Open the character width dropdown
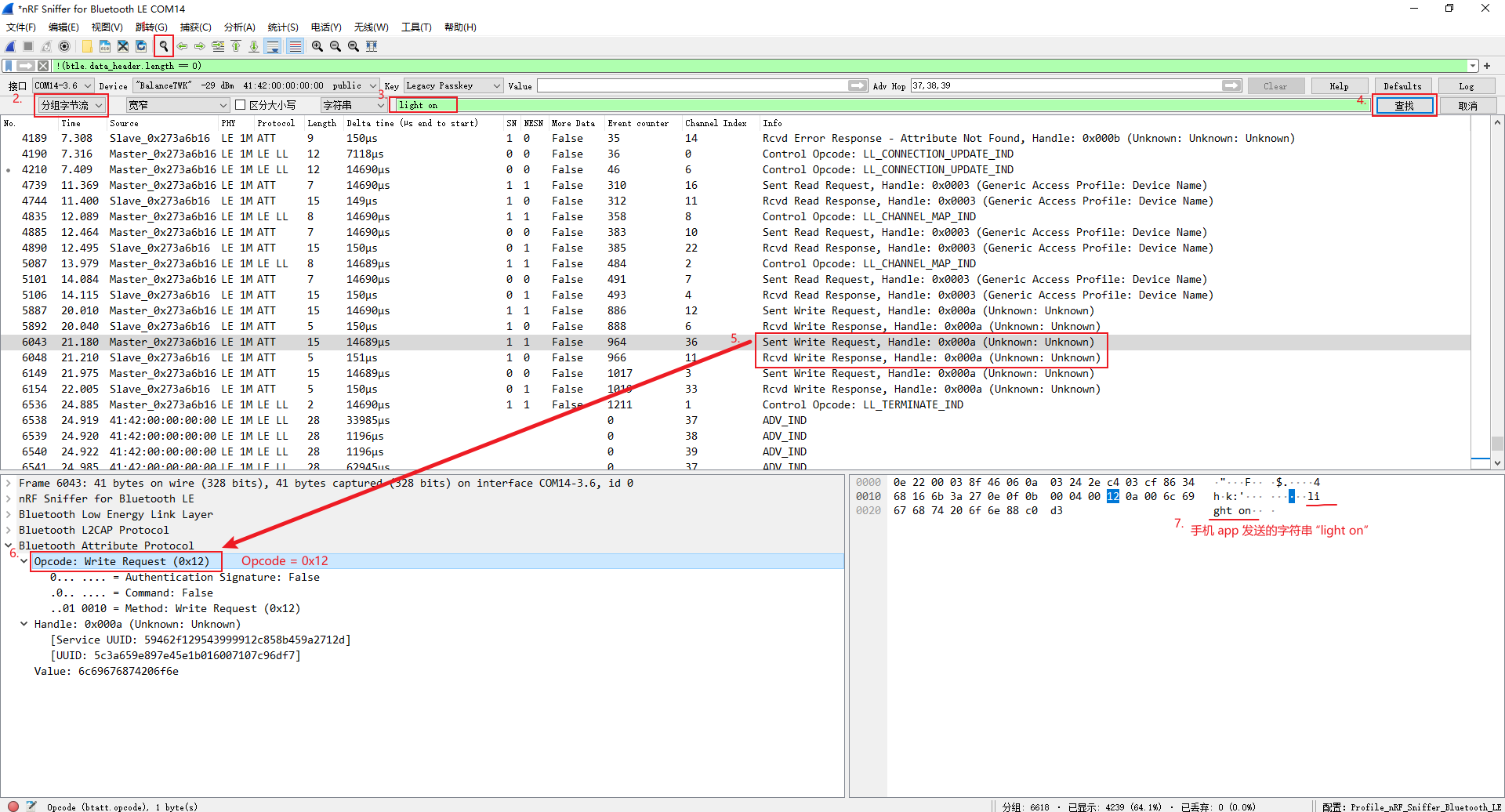Image resolution: width=1505 pixels, height=812 pixels. (177, 105)
